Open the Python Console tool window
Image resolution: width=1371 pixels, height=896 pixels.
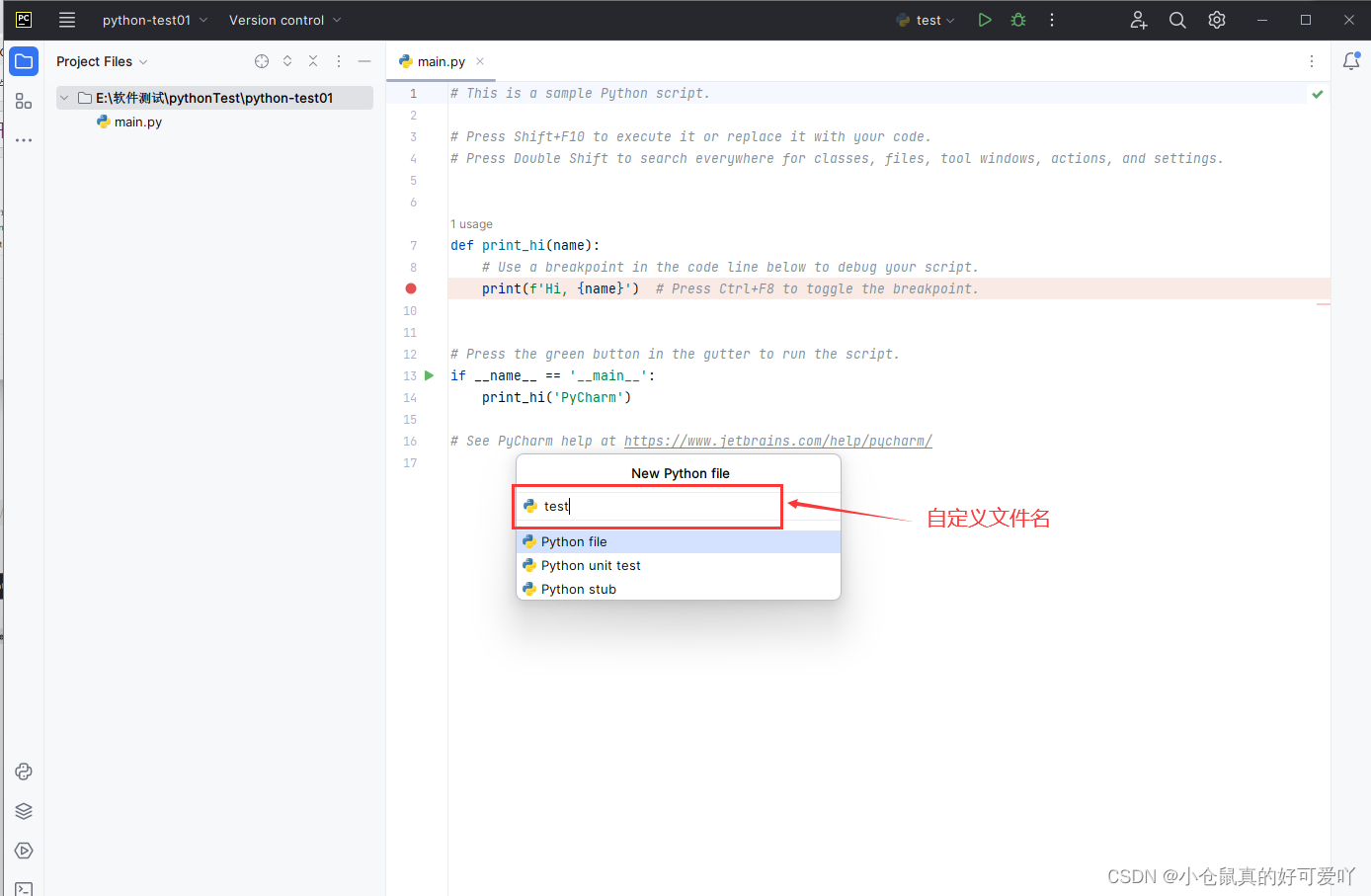pyautogui.click(x=24, y=772)
